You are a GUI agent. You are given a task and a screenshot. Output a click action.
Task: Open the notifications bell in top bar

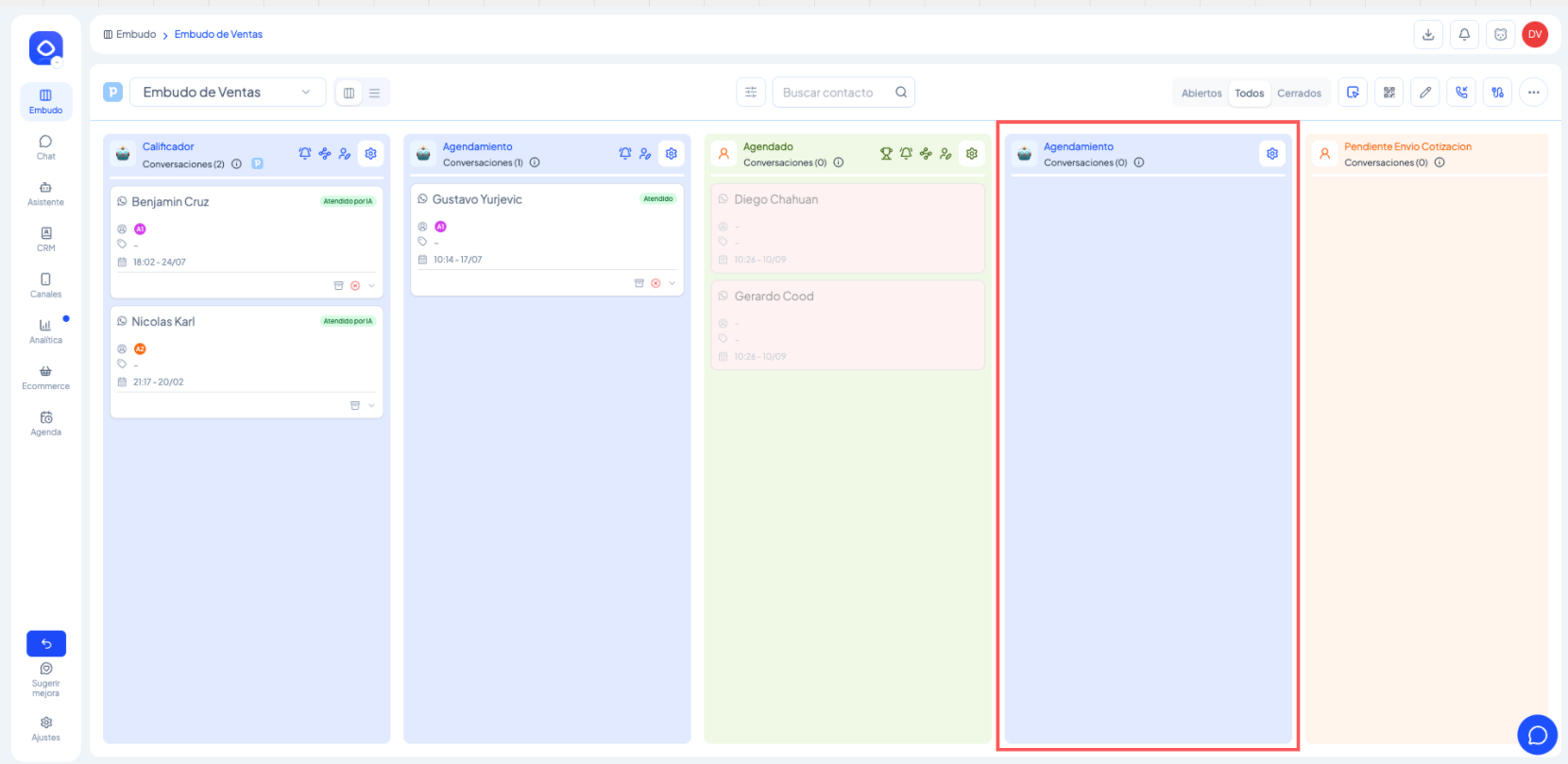(x=1464, y=35)
